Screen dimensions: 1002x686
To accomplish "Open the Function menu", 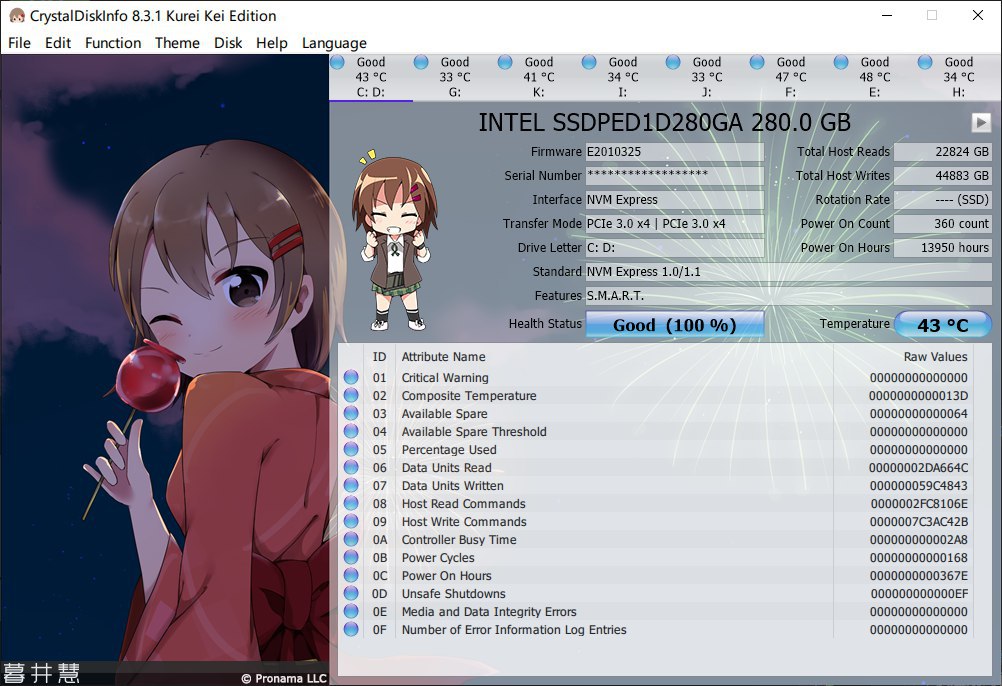I will tap(113, 43).
